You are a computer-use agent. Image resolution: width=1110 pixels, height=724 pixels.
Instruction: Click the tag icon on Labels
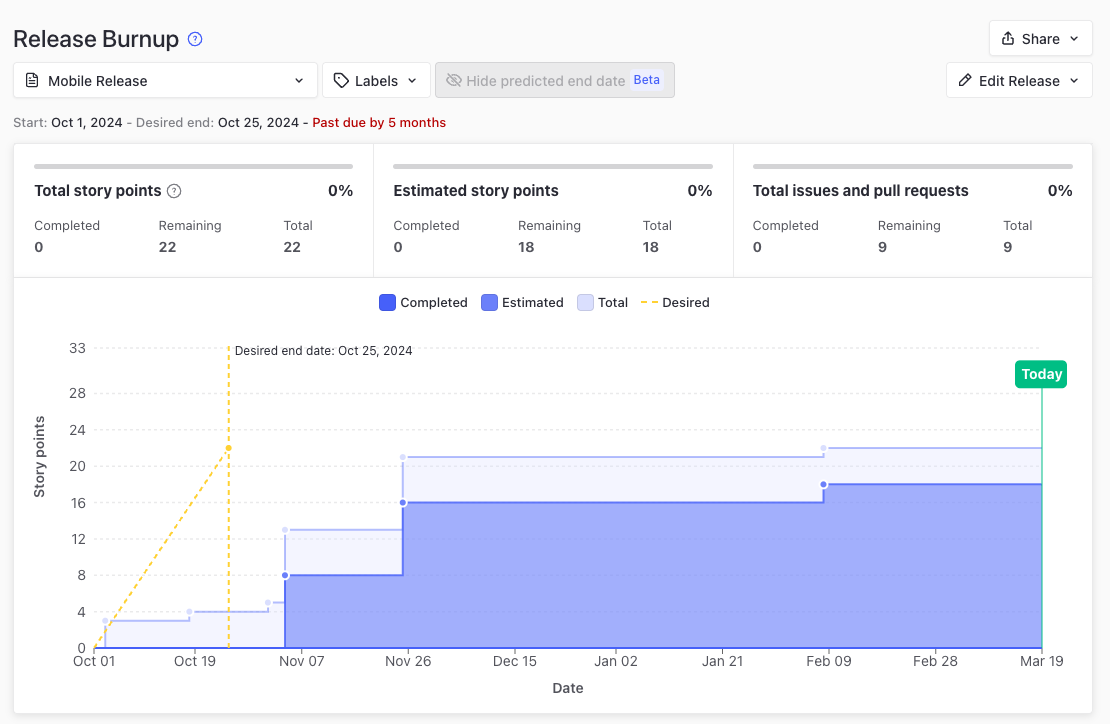tap(342, 81)
